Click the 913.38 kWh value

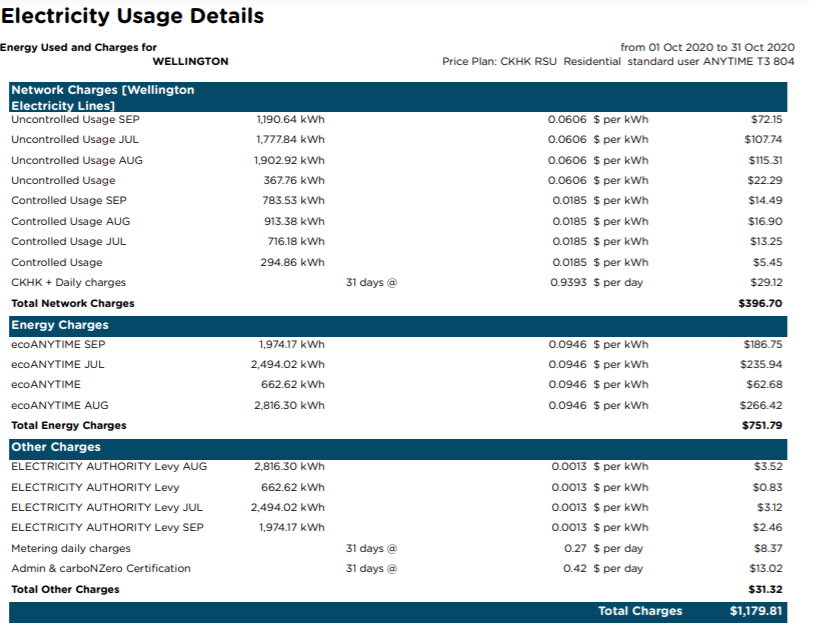point(294,221)
